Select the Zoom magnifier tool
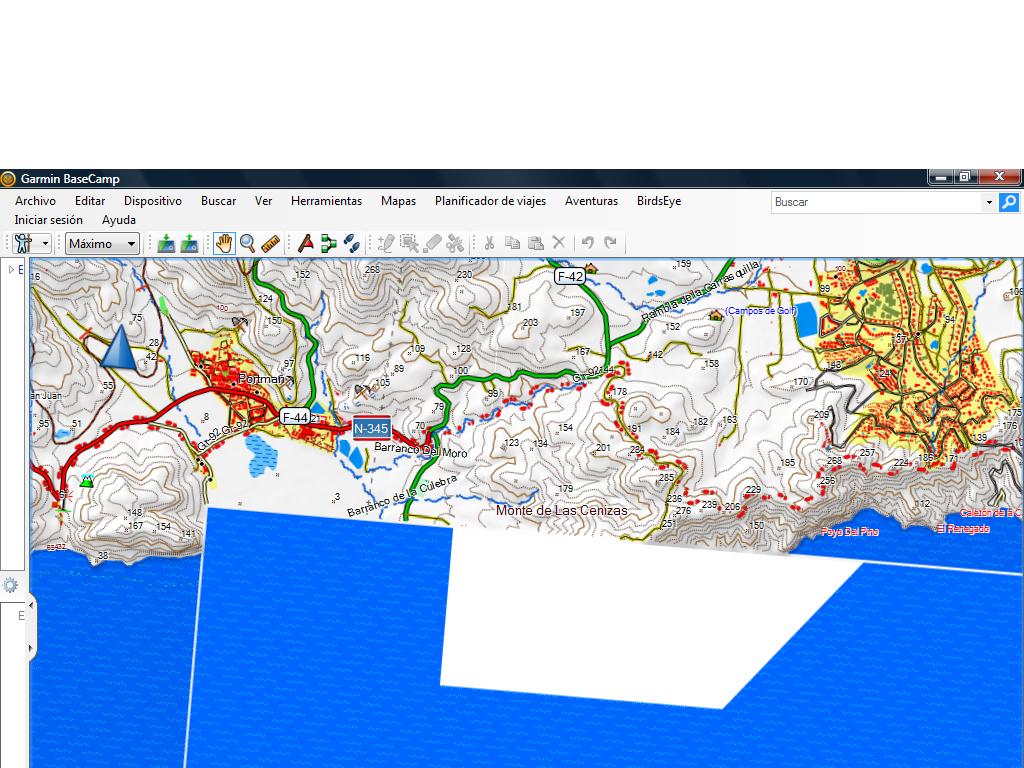 [248, 244]
